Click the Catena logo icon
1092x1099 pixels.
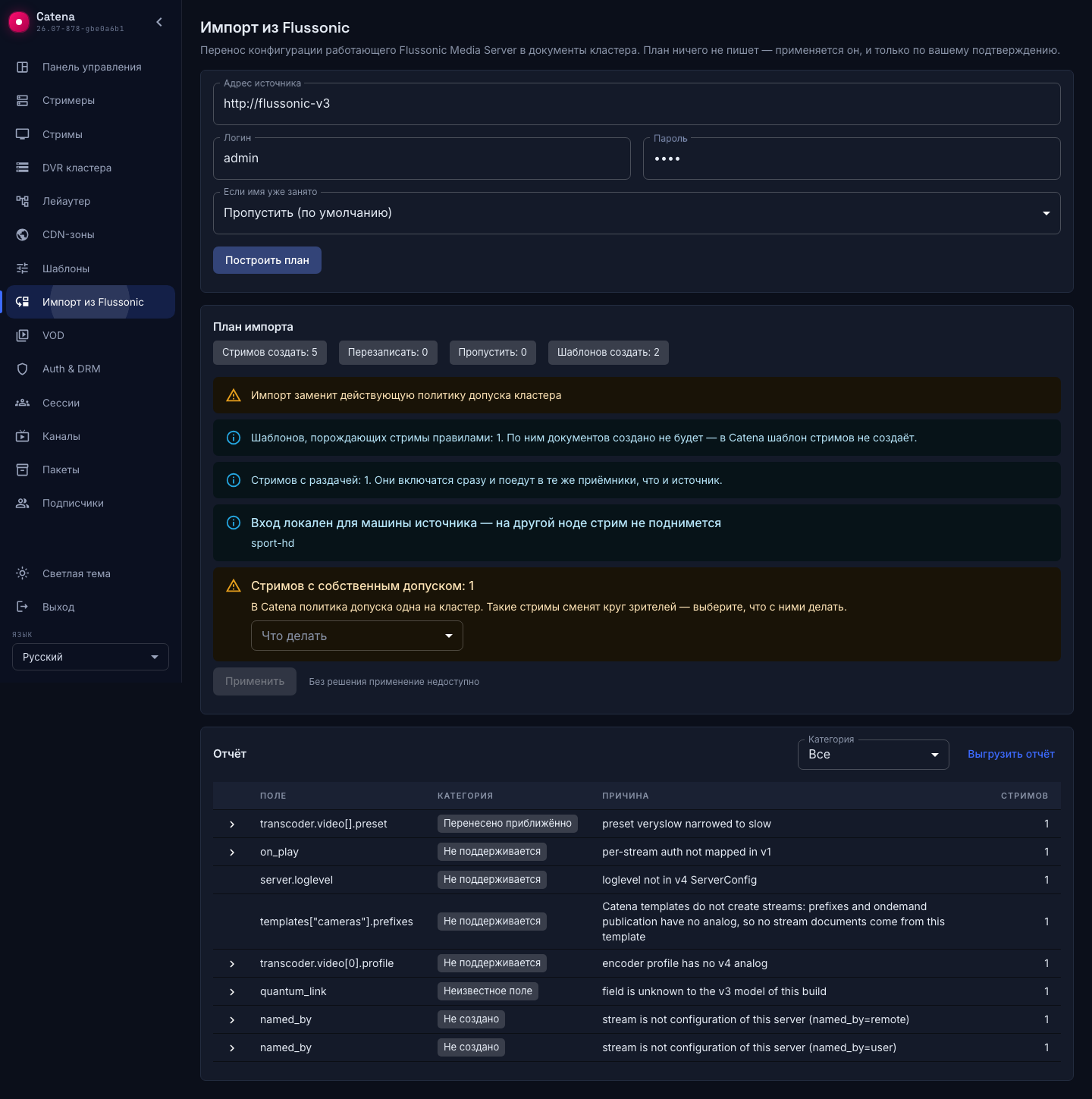[19, 23]
